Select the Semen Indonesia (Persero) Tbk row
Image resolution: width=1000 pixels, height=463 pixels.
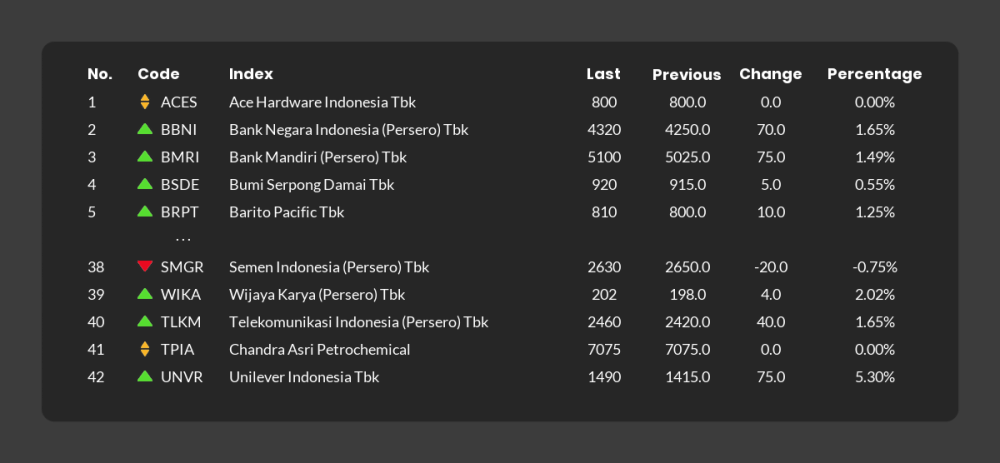tap(500, 267)
